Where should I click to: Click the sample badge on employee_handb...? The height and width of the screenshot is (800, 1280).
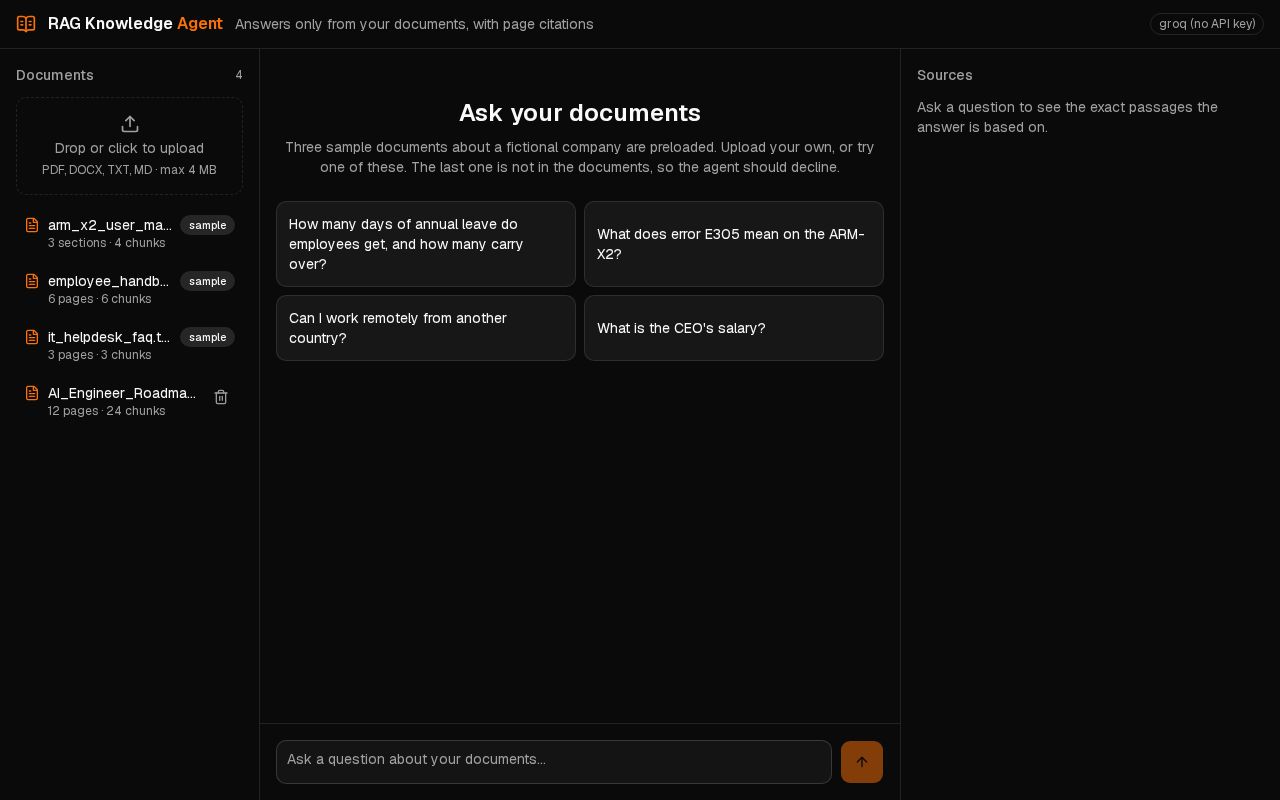[208, 281]
